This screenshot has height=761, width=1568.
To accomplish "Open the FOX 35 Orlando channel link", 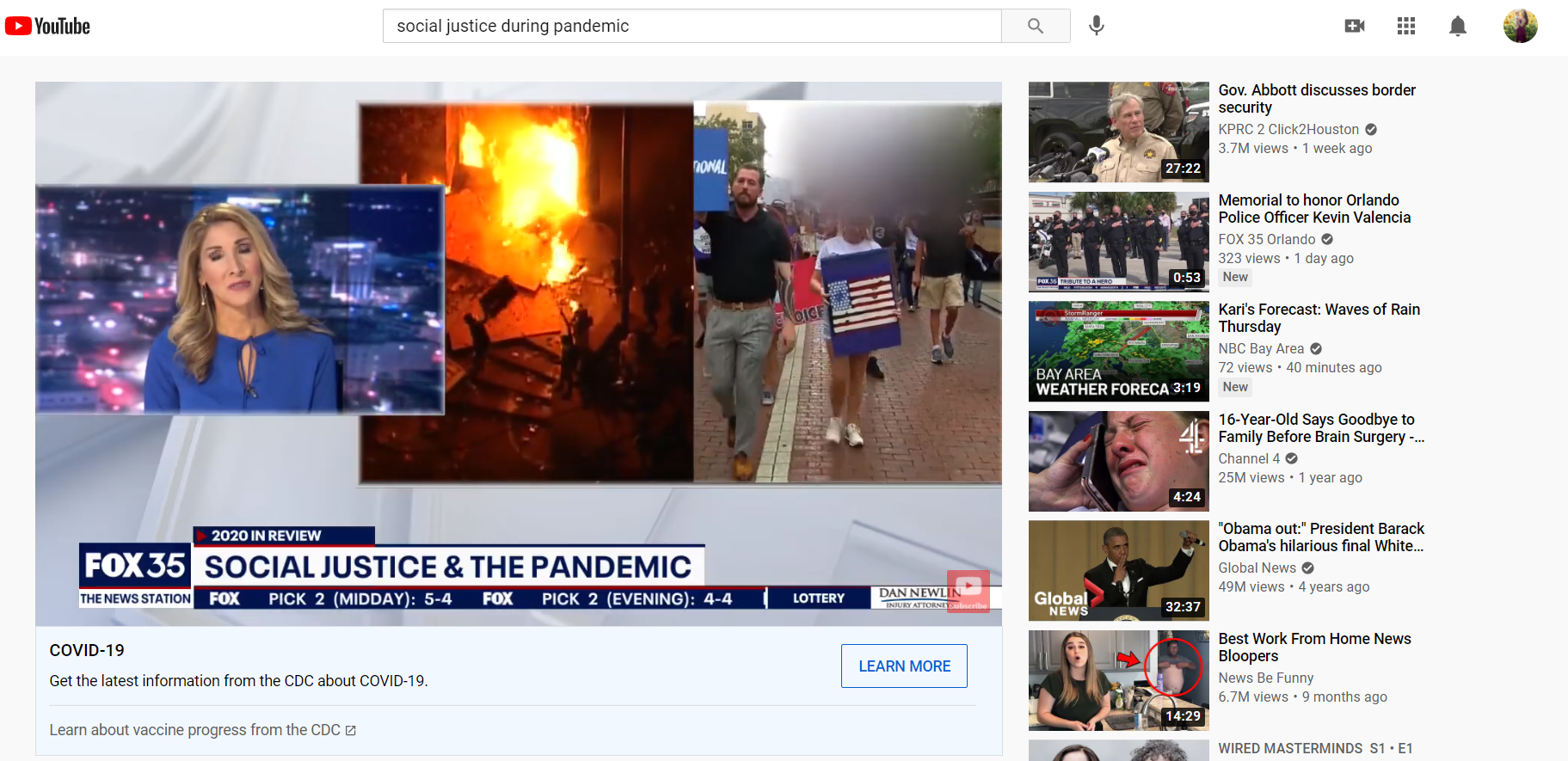I will 1266,239.
